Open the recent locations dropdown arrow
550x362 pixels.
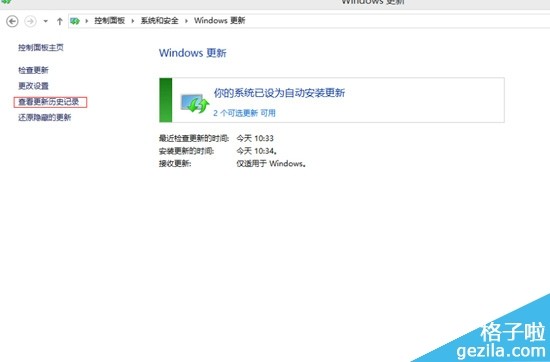click(x=46, y=21)
